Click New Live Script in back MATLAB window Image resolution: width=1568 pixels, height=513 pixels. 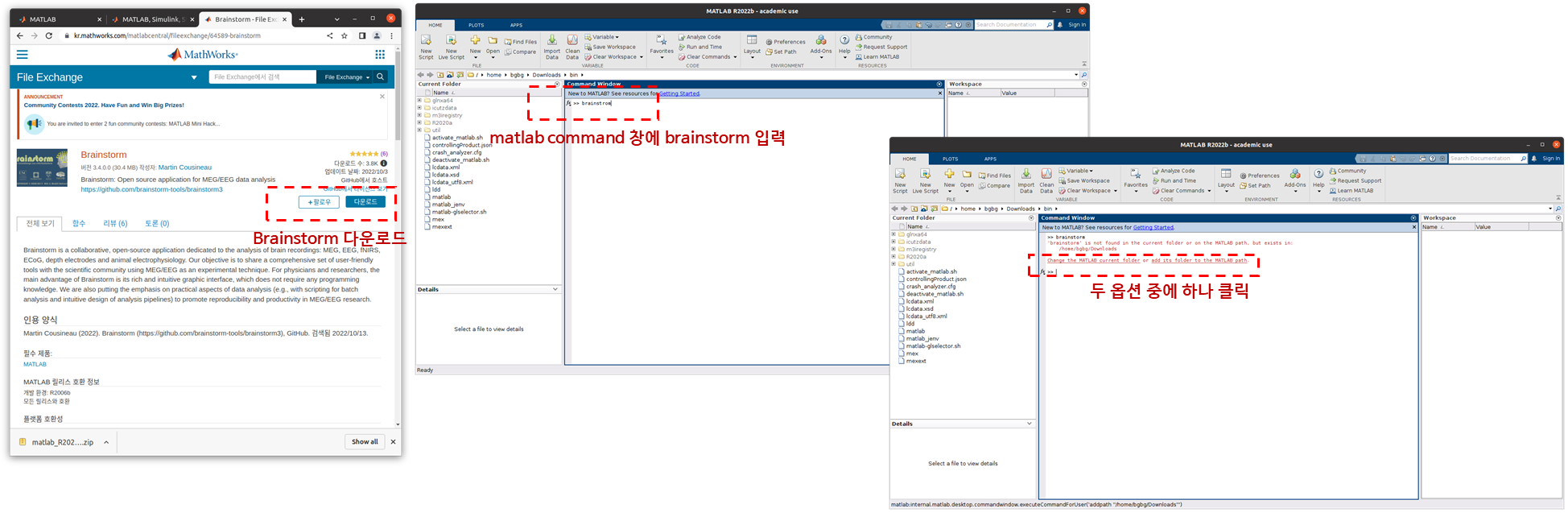pos(451,47)
